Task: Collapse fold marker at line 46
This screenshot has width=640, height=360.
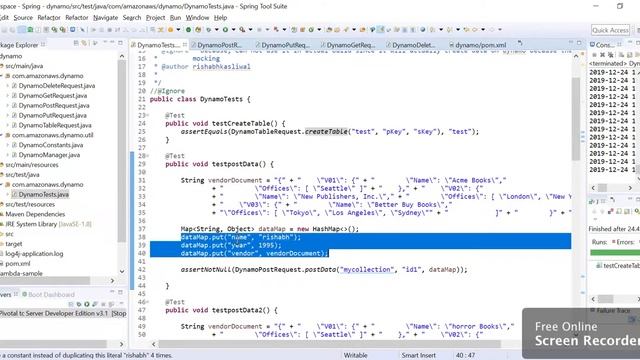Action: coord(148,302)
